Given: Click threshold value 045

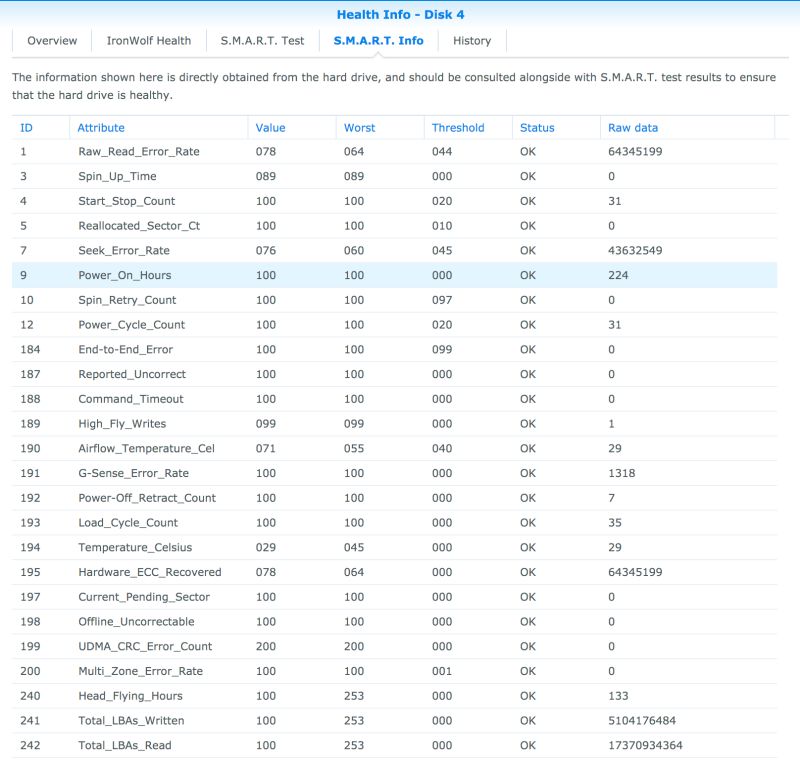Looking at the screenshot, I should (442, 251).
